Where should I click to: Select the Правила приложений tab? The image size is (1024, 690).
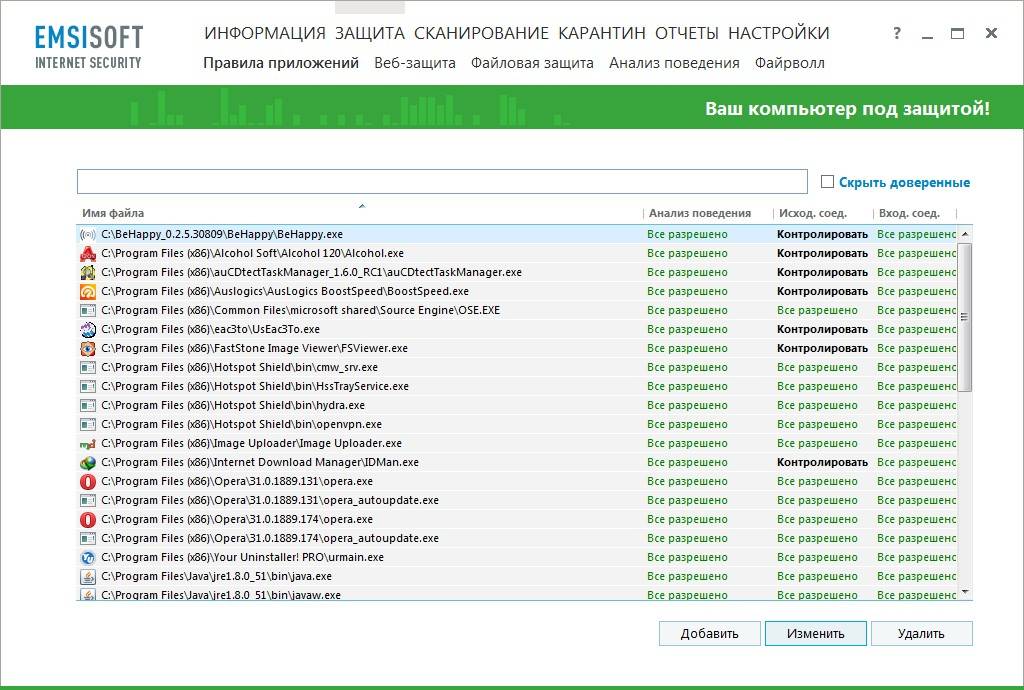point(281,63)
